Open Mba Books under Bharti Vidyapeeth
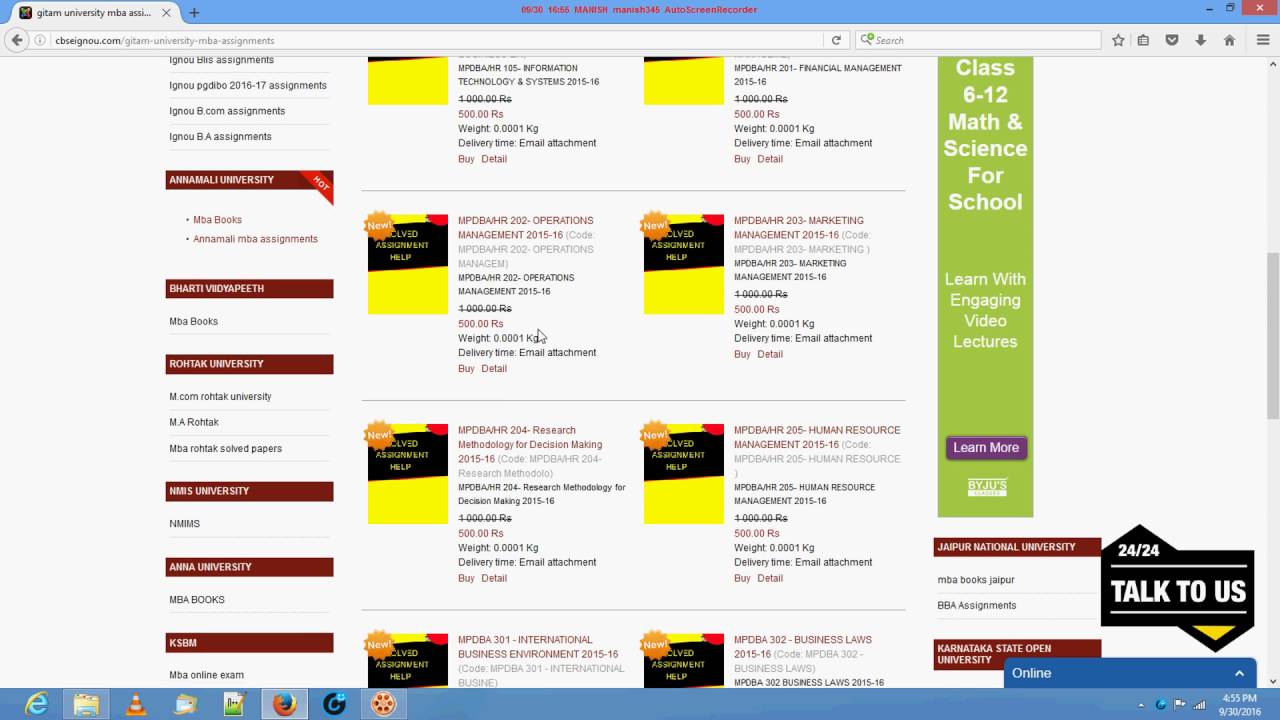This screenshot has width=1280, height=720. coord(193,322)
